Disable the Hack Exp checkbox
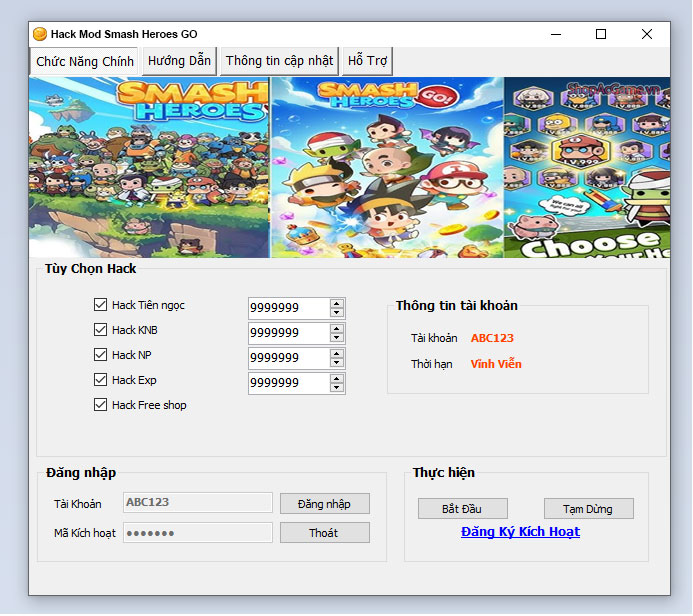Screen dimensions: 693x616 100,380
